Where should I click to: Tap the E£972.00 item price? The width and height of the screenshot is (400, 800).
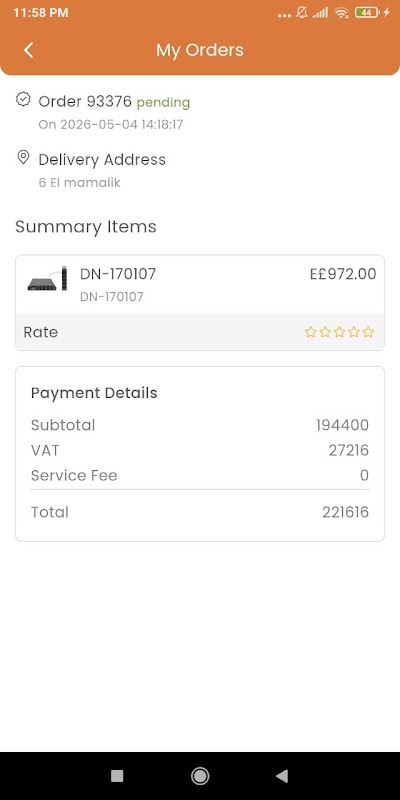(x=343, y=274)
